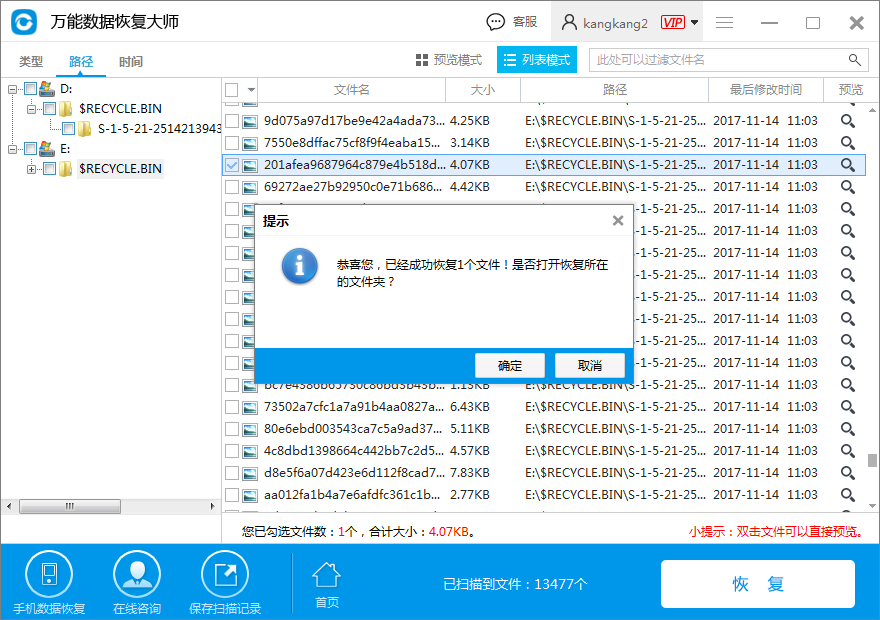Image resolution: width=880 pixels, height=620 pixels.
Task: Uncheck the 201afea9687964c879e4b518d file checkbox
Action: (x=232, y=165)
